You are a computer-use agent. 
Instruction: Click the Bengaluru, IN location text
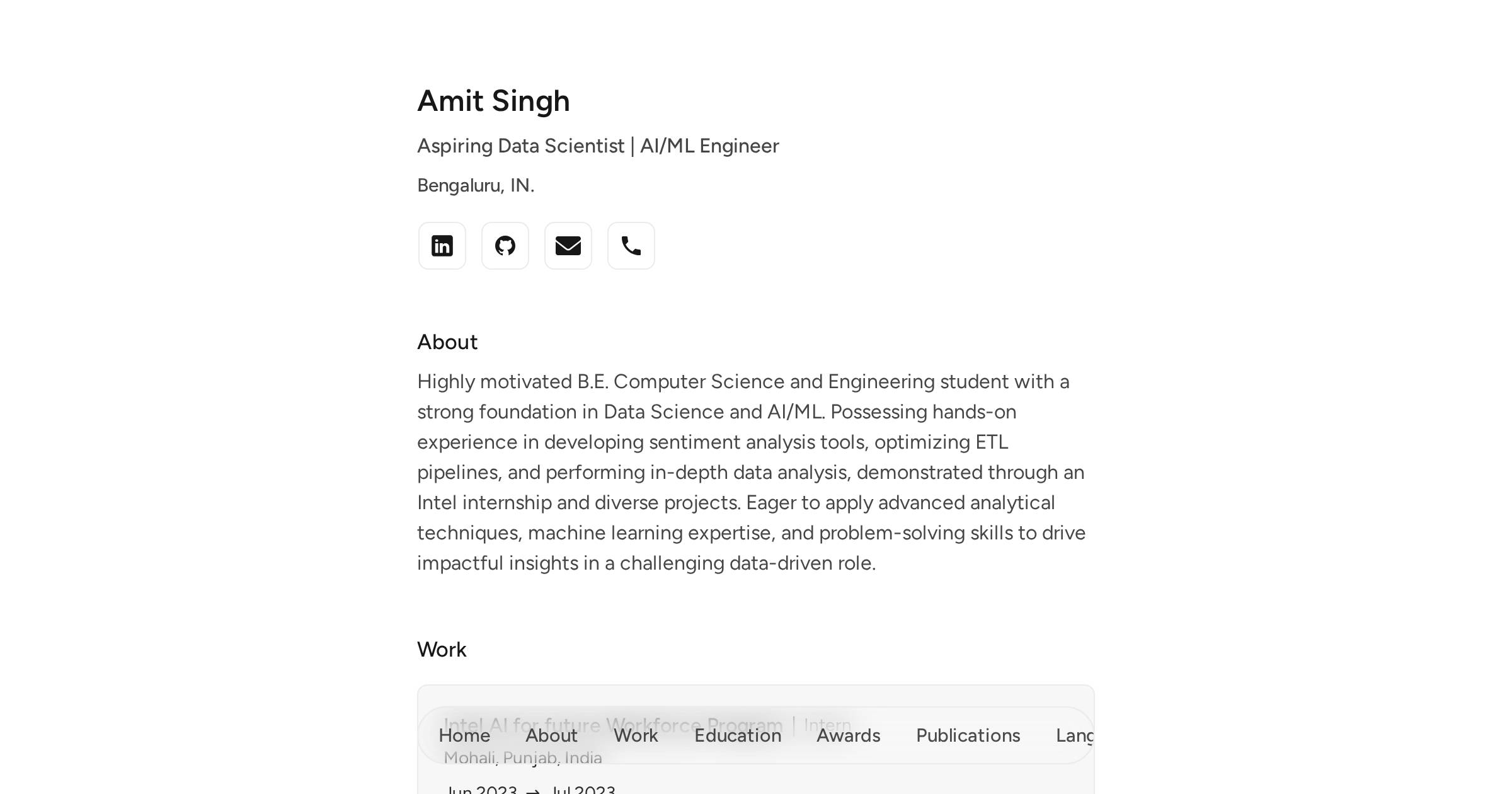(476, 185)
